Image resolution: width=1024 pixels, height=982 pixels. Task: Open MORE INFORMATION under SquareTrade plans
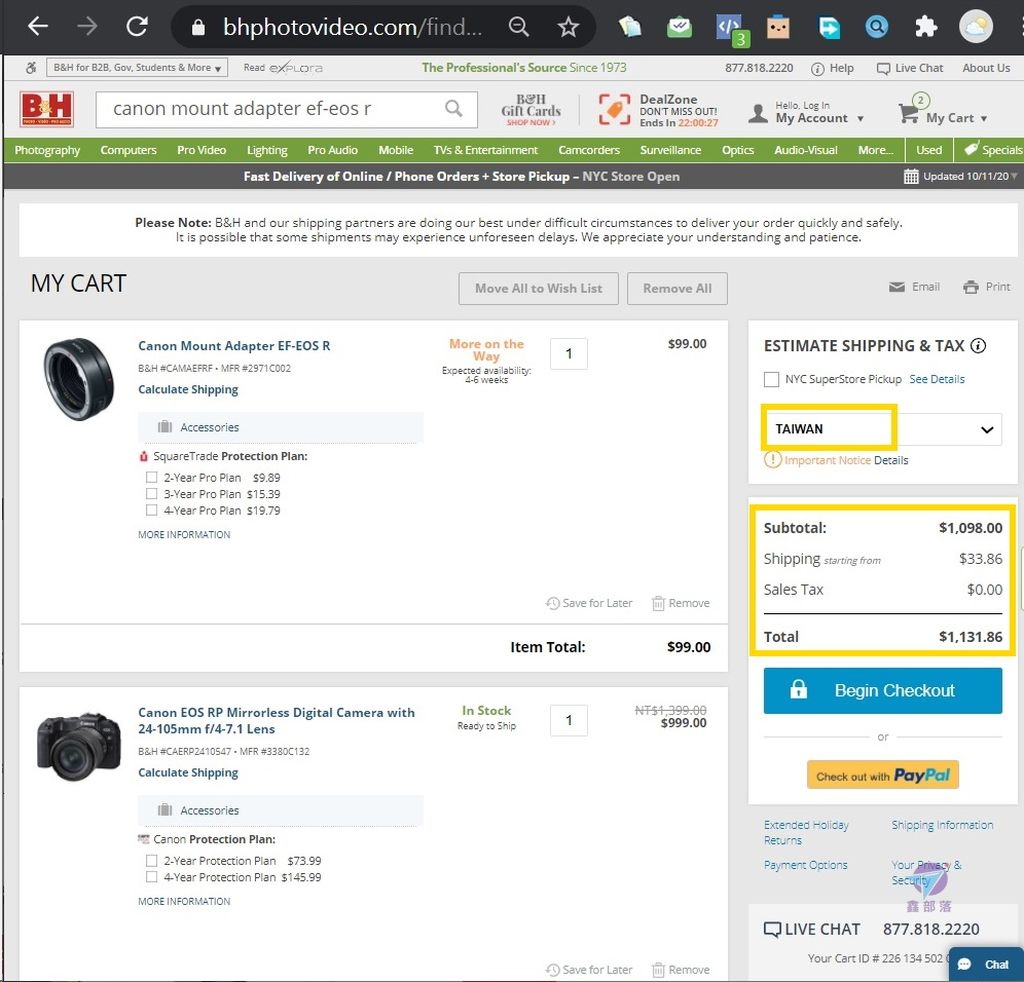coord(184,534)
